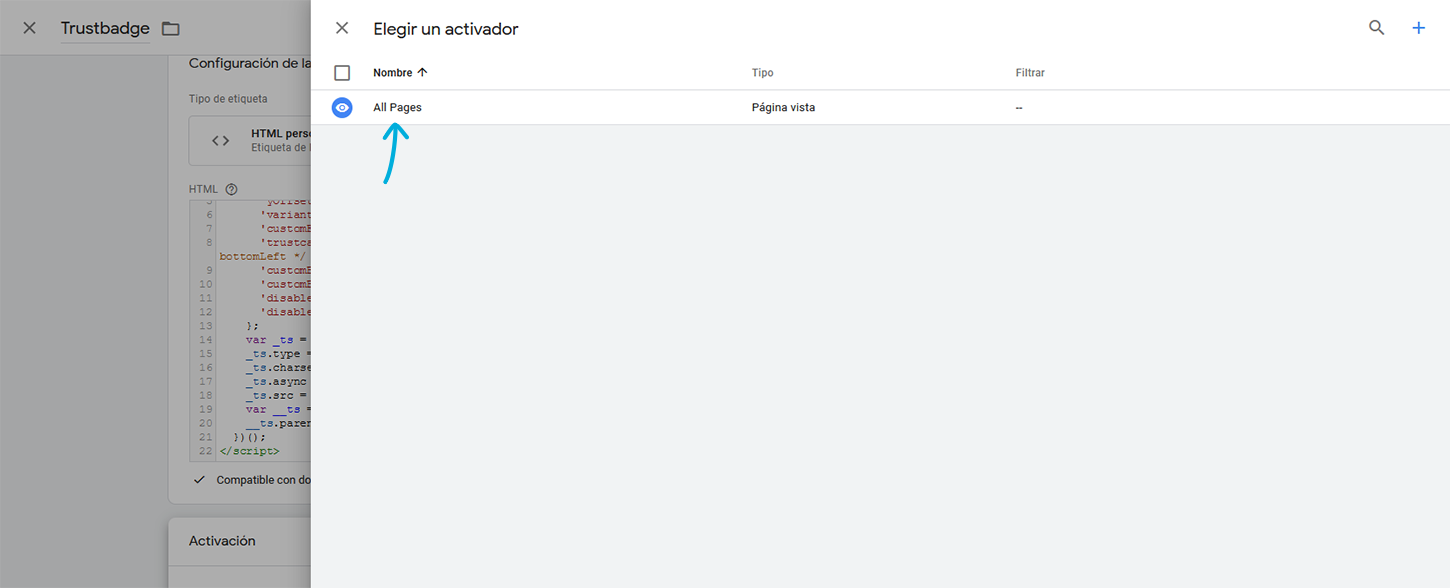Select the All Pages eye icon
Screen dimensions: 1450x588
[x=342, y=108]
